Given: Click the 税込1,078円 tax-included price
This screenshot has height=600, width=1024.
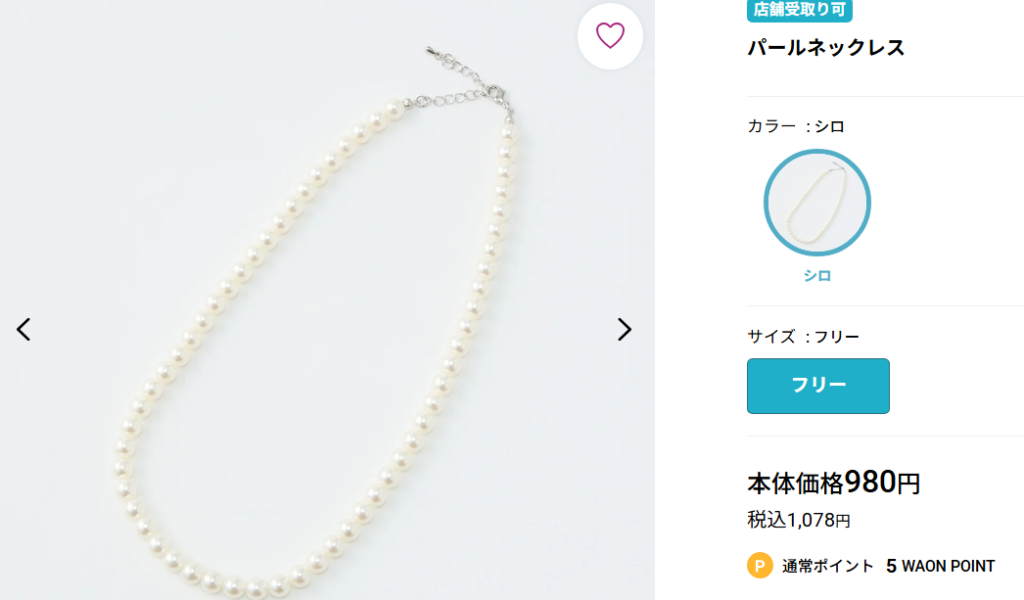Looking at the screenshot, I should [x=798, y=520].
